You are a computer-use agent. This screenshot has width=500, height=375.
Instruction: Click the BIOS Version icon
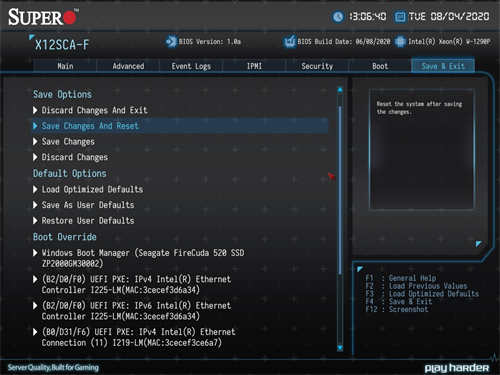click(x=171, y=42)
